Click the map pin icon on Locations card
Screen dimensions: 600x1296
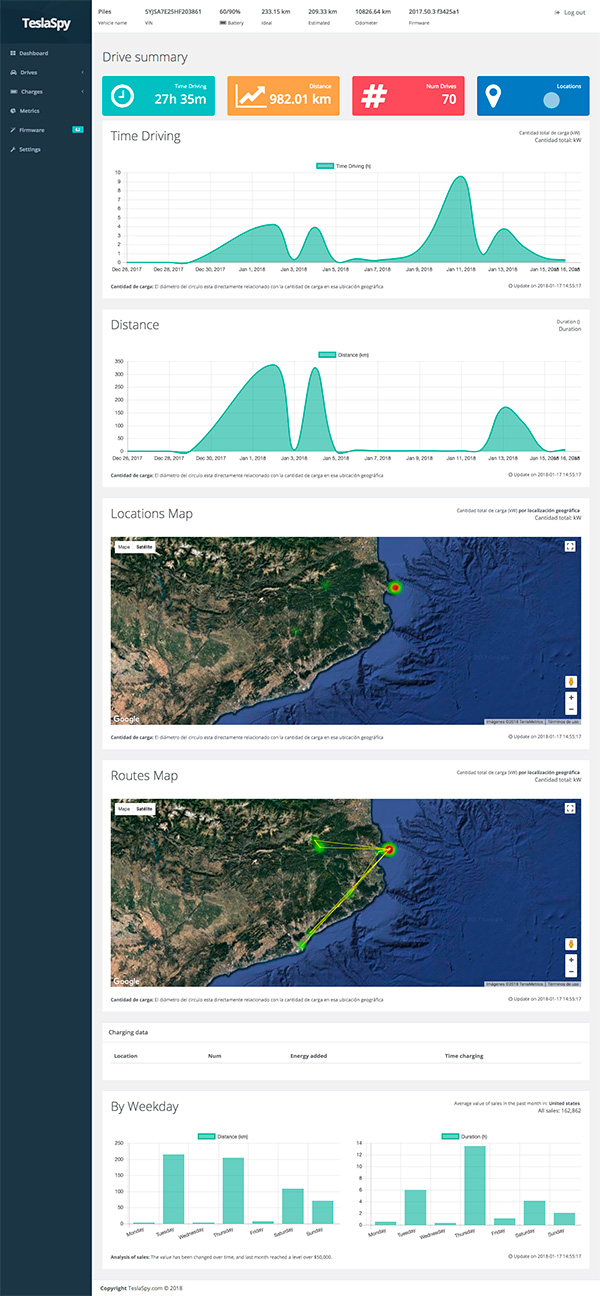point(493,96)
